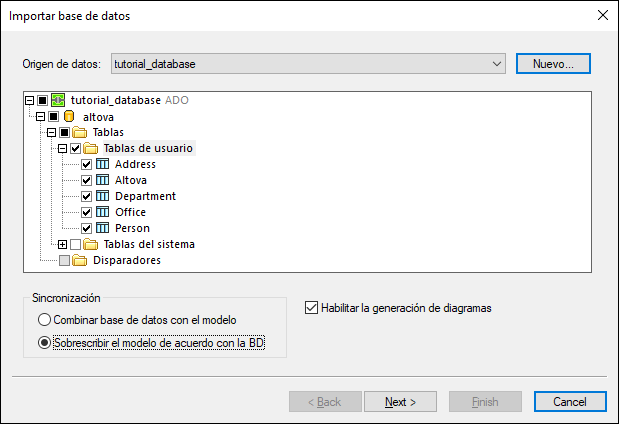This screenshot has width=619, height=424.
Task: Select Combinar base de datos con el modelo
Action: coord(44,320)
